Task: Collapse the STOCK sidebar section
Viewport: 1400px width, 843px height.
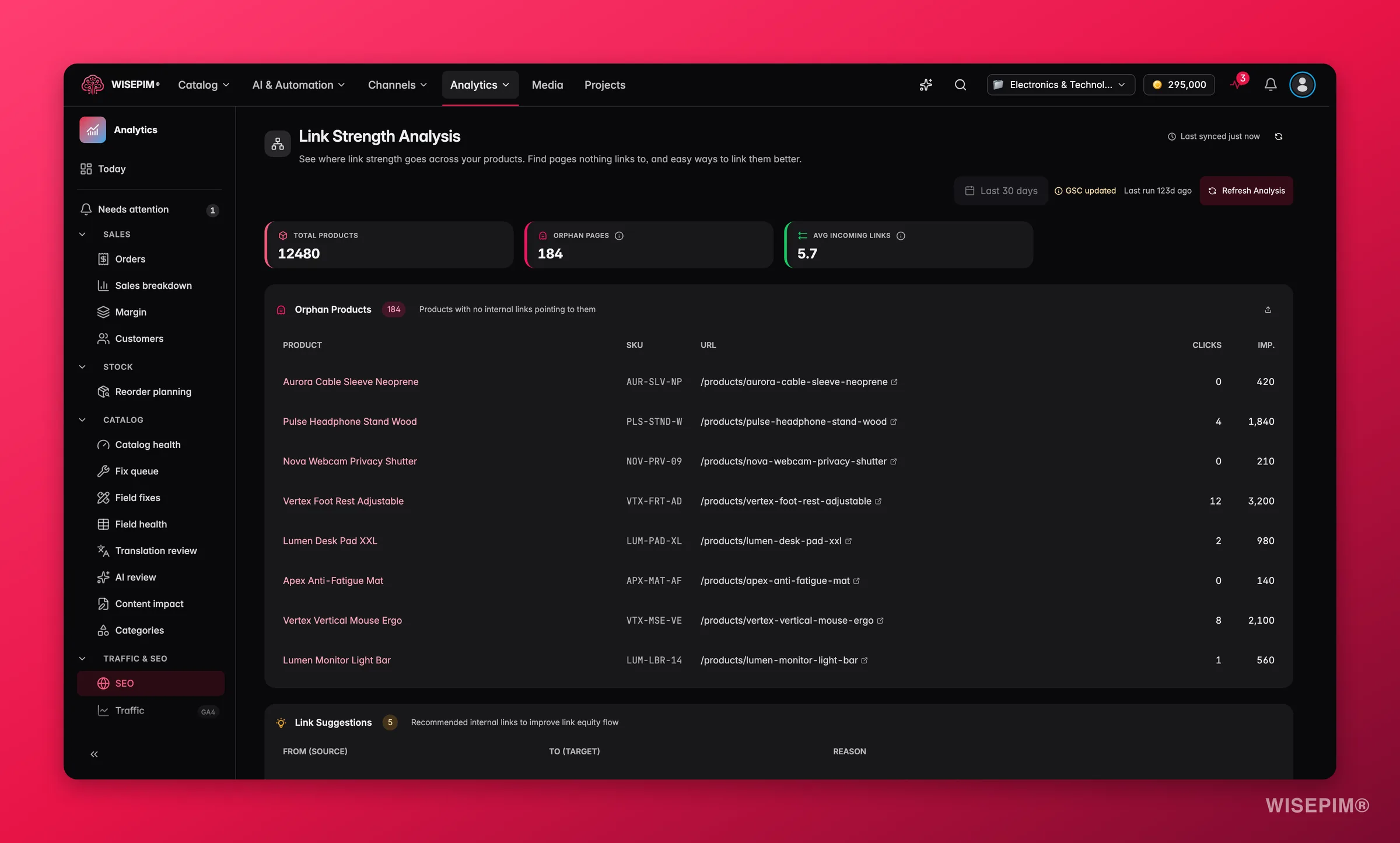Action: (82, 367)
